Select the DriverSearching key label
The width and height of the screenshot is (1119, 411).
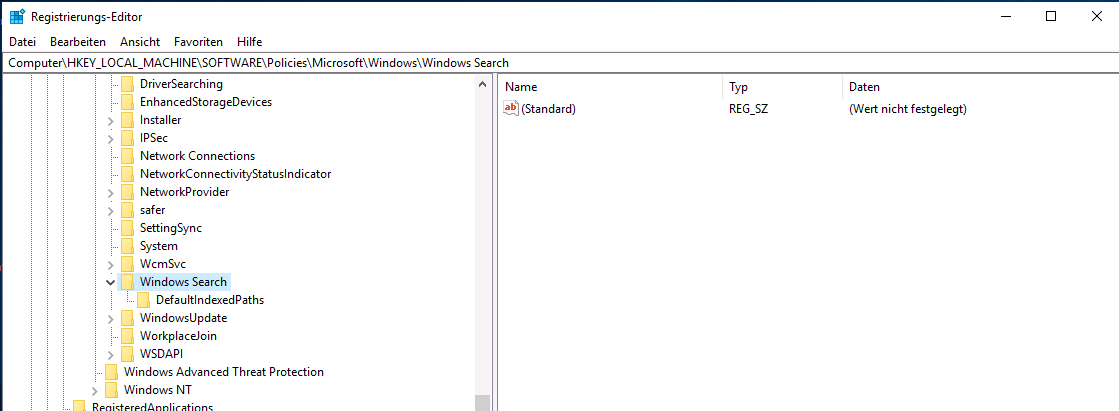(181, 84)
